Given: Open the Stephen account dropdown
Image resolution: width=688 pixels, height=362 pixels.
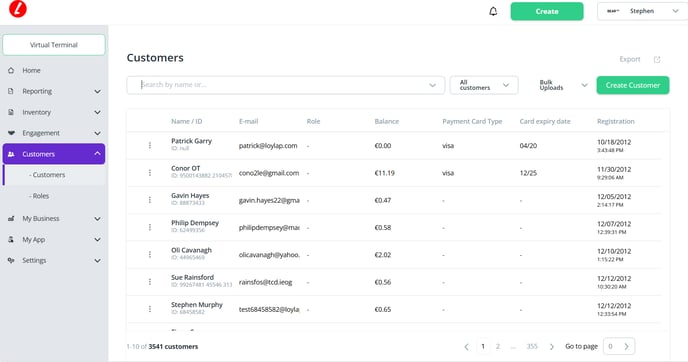Looking at the screenshot, I should point(642,11).
